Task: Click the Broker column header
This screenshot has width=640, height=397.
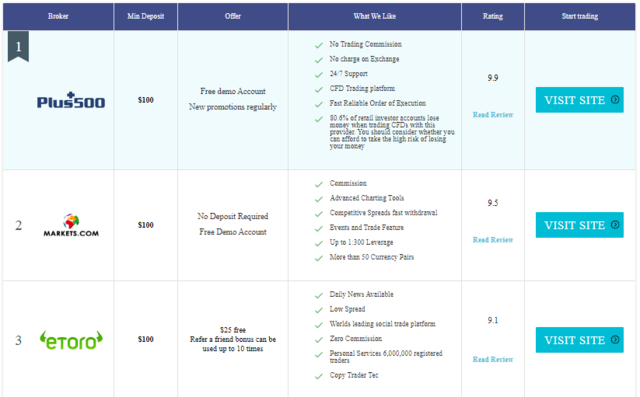Action: (x=58, y=16)
